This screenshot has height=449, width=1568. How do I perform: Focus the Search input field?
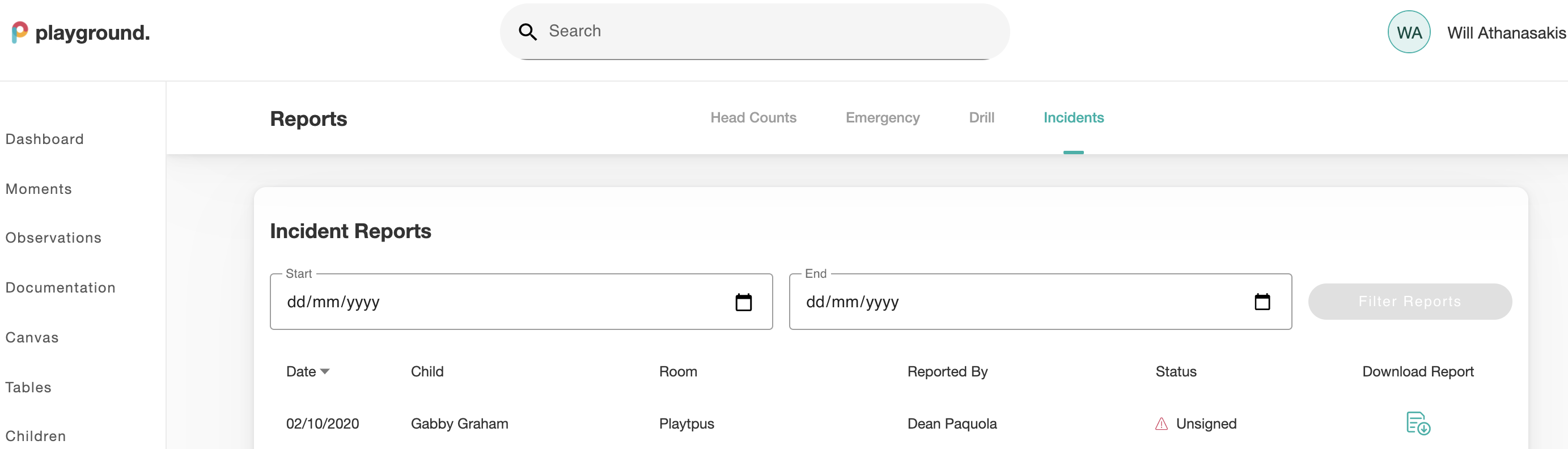click(755, 32)
